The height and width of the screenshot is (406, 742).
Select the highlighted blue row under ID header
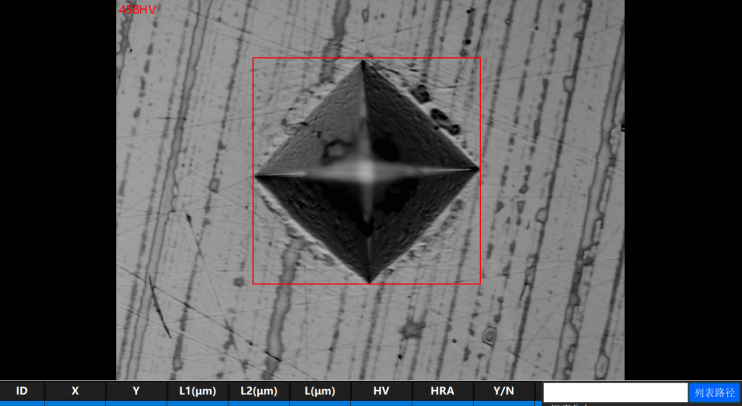pos(22,403)
